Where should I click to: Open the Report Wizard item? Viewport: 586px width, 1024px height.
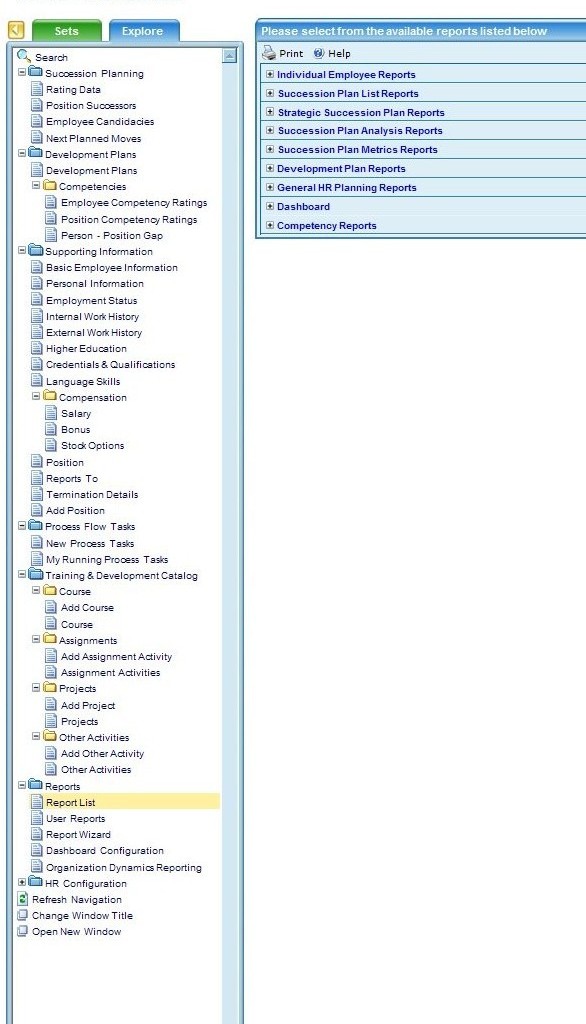tap(78, 835)
